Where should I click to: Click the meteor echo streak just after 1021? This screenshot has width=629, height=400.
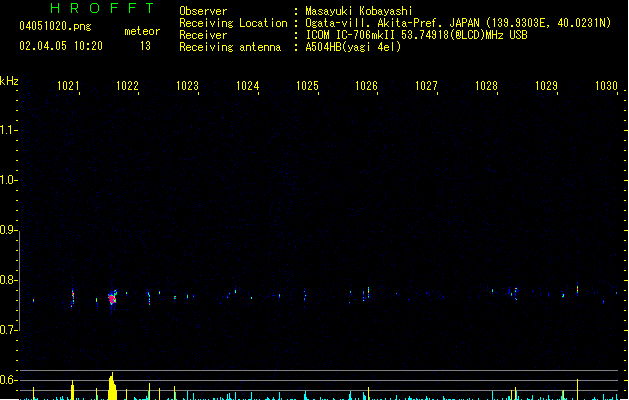pyautogui.click(x=73, y=297)
